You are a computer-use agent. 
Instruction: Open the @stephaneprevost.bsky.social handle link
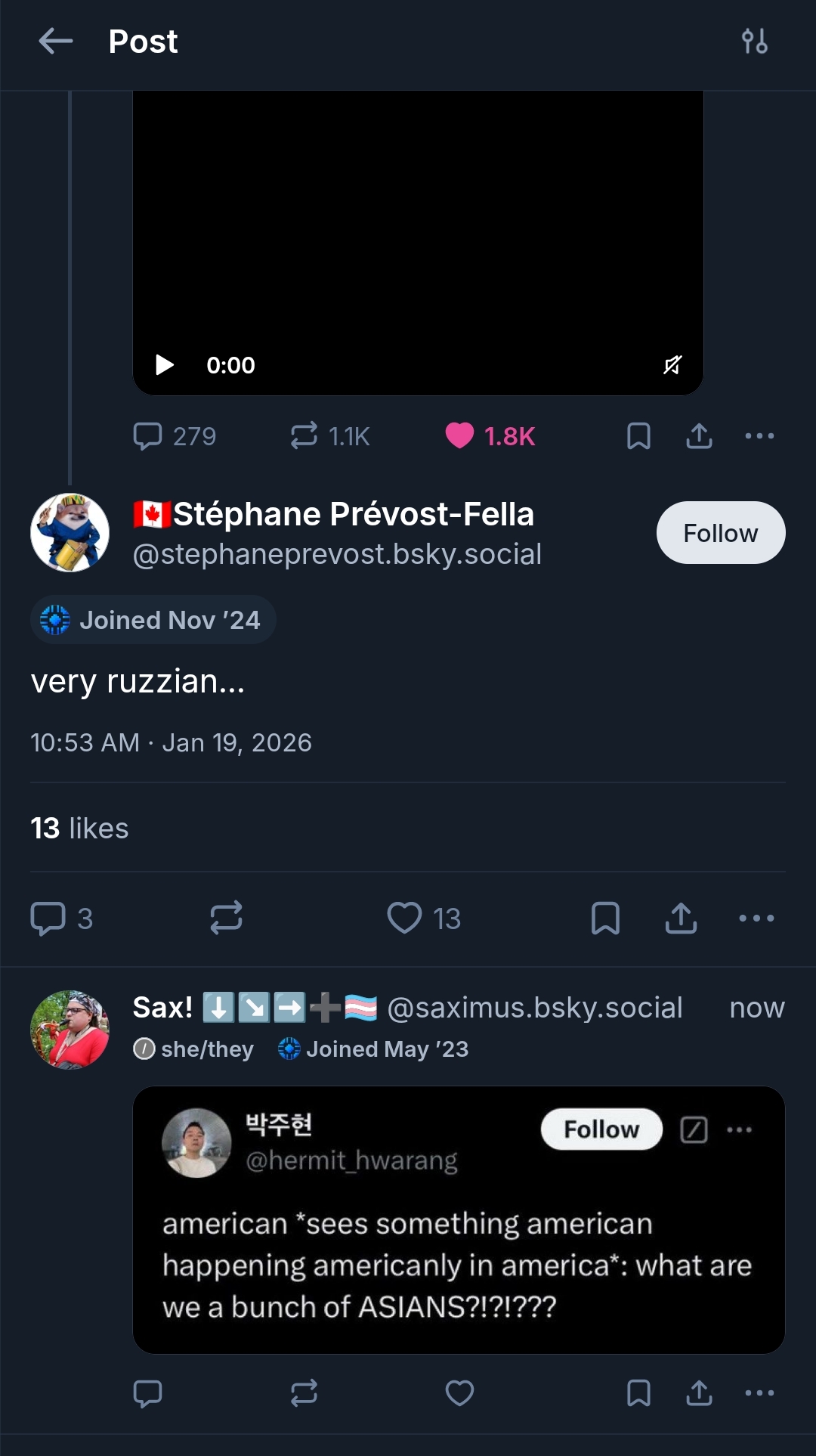[x=337, y=554]
